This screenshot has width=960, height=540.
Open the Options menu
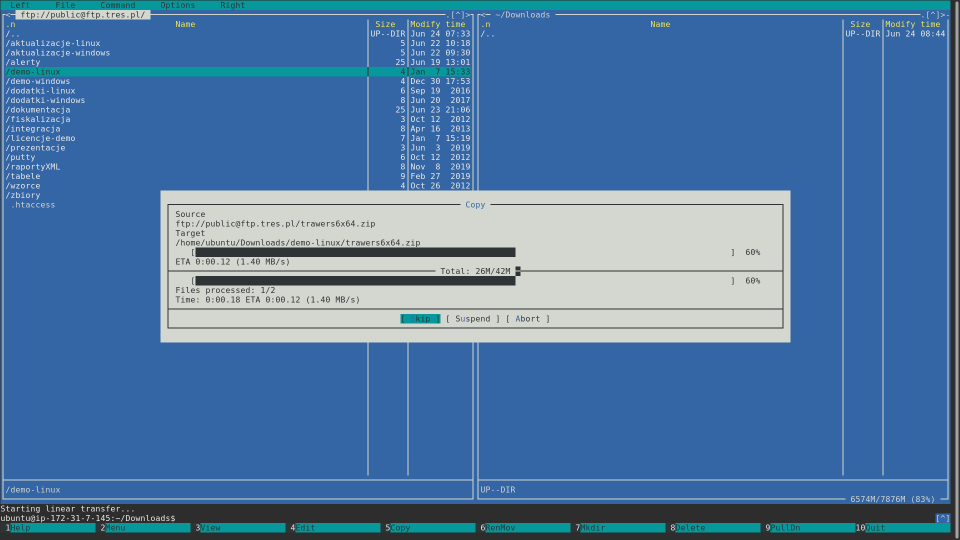pyautogui.click(x=178, y=5)
